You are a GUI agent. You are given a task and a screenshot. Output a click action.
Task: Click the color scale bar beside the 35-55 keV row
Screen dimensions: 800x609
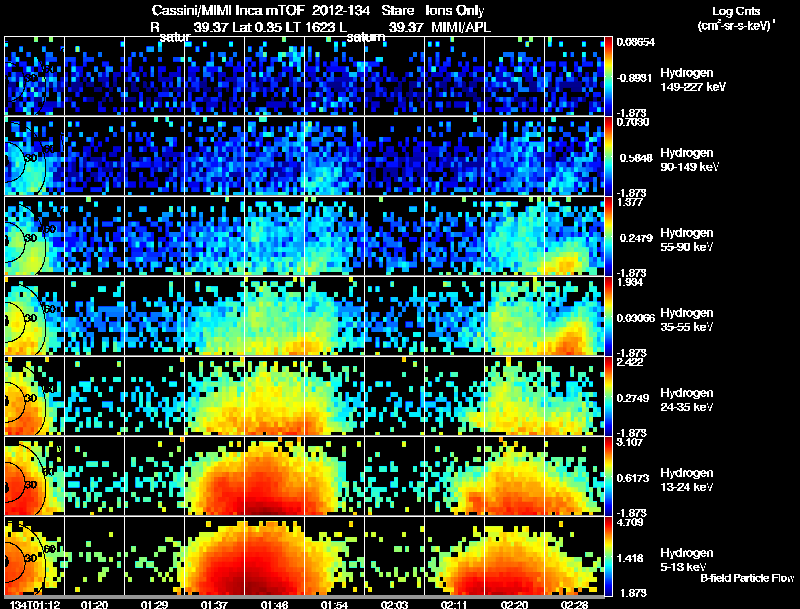coord(608,316)
